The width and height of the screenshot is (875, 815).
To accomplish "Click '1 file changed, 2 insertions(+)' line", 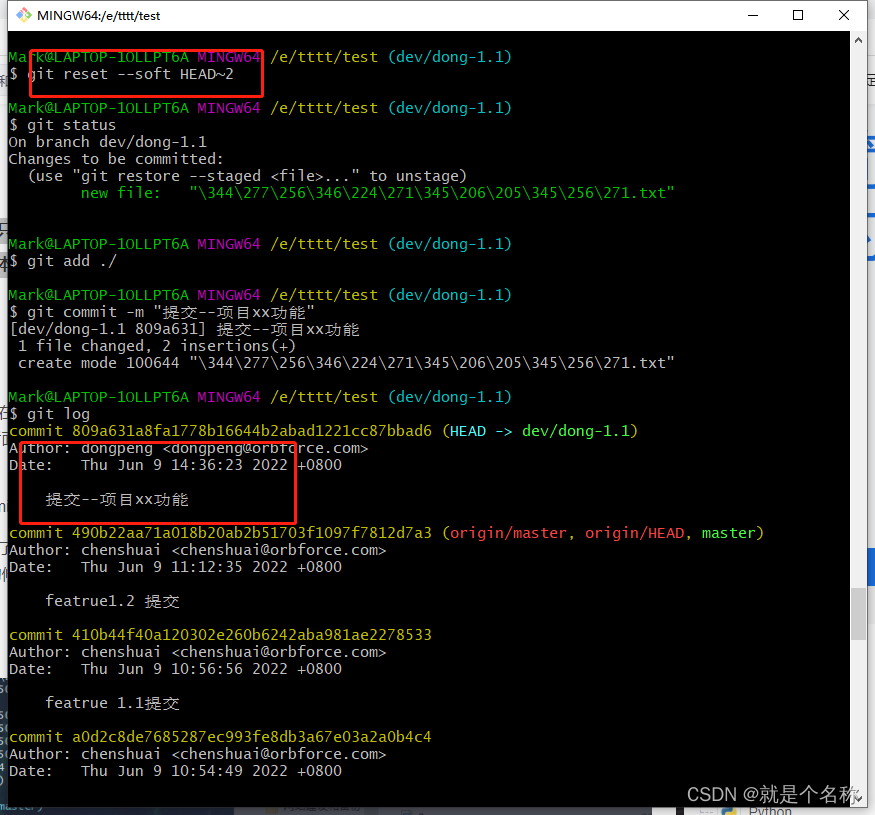I will point(157,346).
